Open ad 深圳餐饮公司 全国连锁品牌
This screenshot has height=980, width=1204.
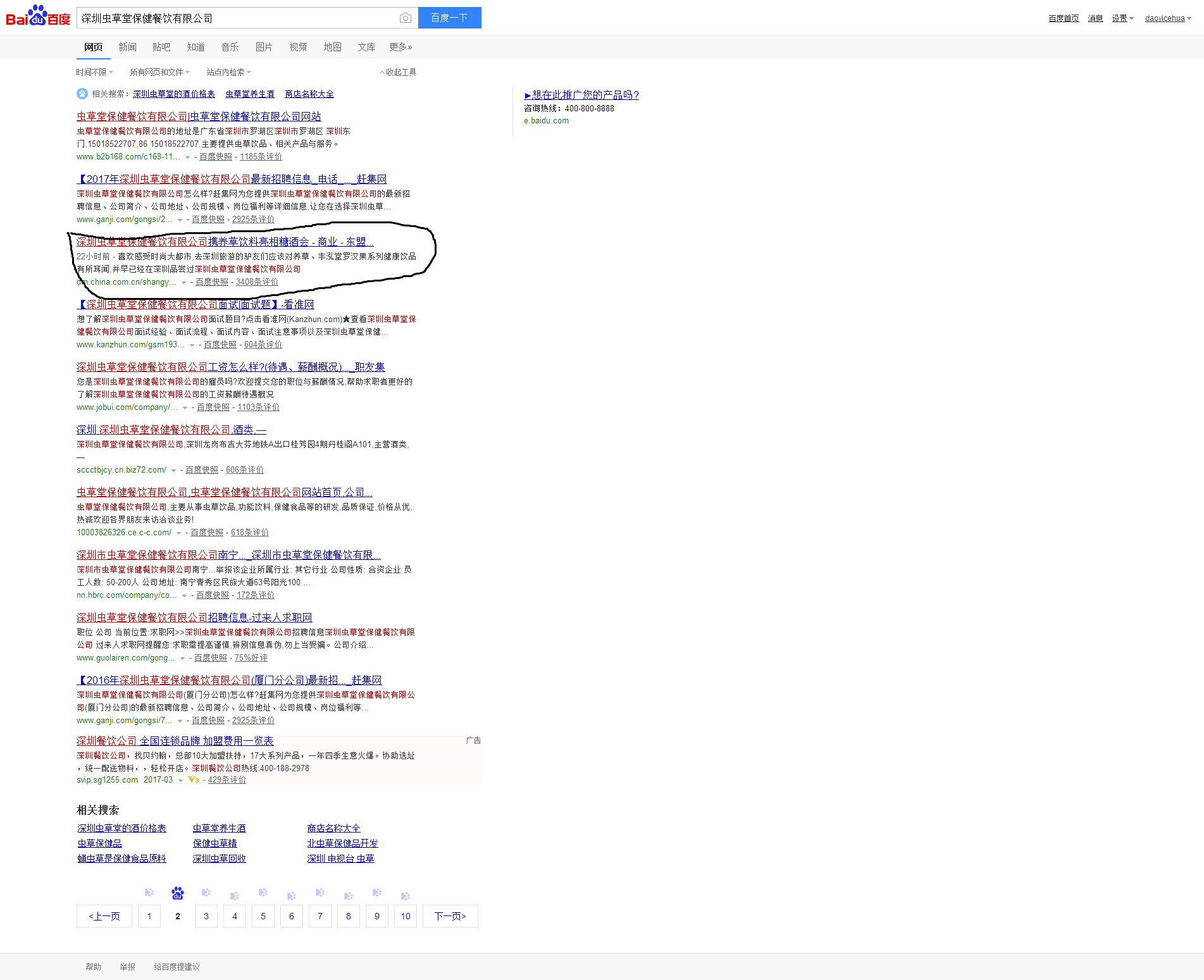coord(175,741)
